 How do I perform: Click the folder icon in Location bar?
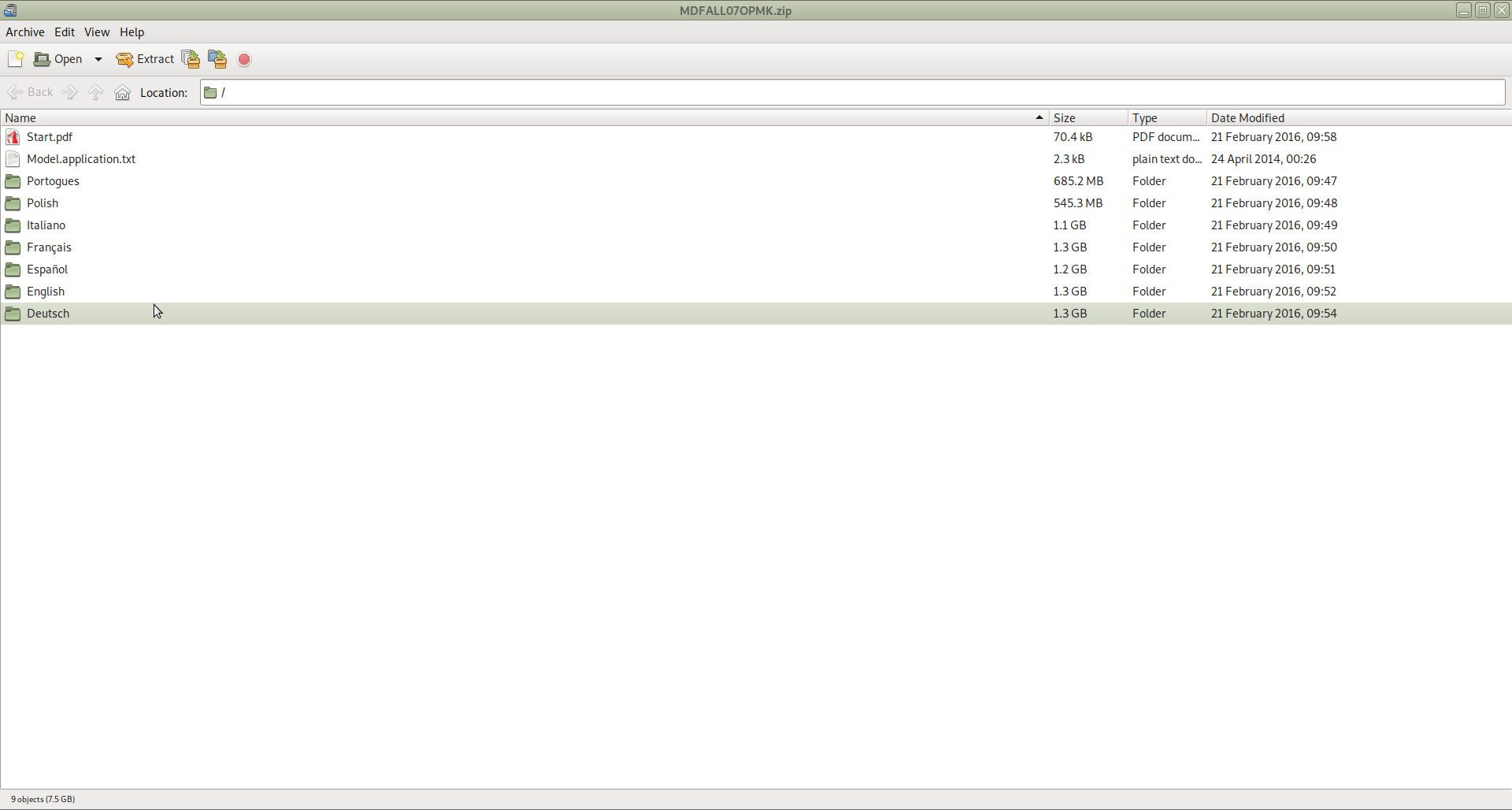pyautogui.click(x=210, y=93)
